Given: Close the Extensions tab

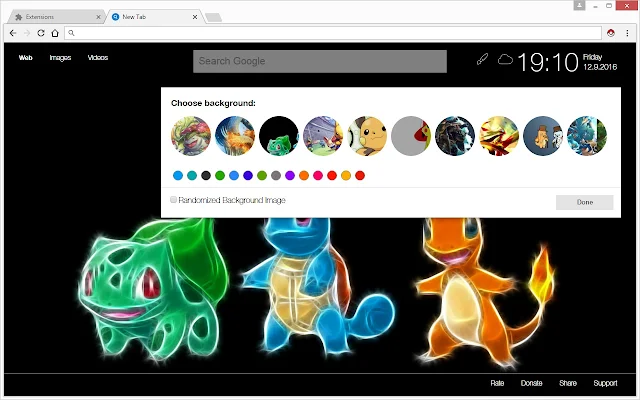Looking at the screenshot, I should coord(98,17).
